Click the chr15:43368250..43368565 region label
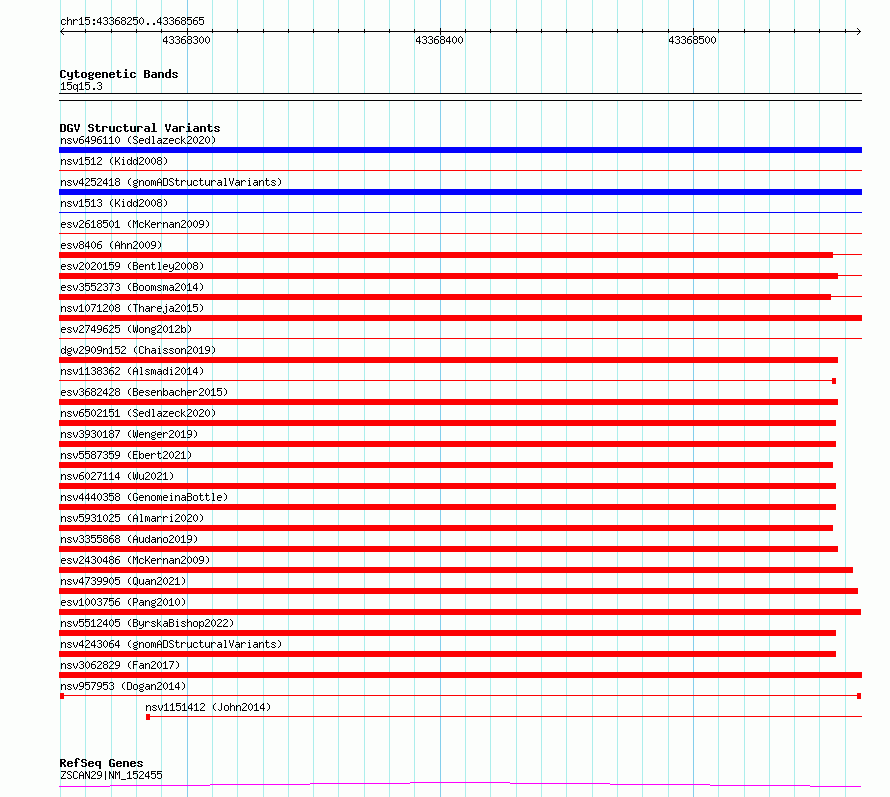Image resolution: width=890 pixels, height=797 pixels. click(132, 21)
